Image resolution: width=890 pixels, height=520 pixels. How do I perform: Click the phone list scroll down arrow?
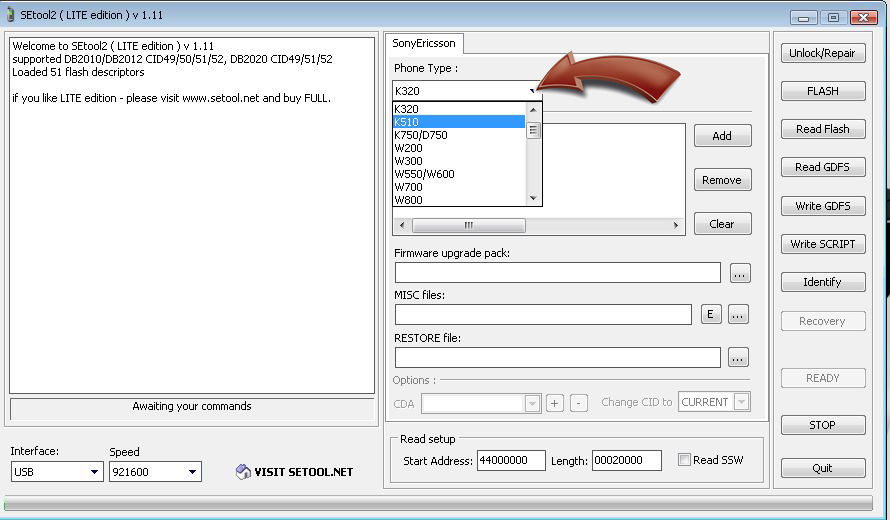pyautogui.click(x=533, y=198)
